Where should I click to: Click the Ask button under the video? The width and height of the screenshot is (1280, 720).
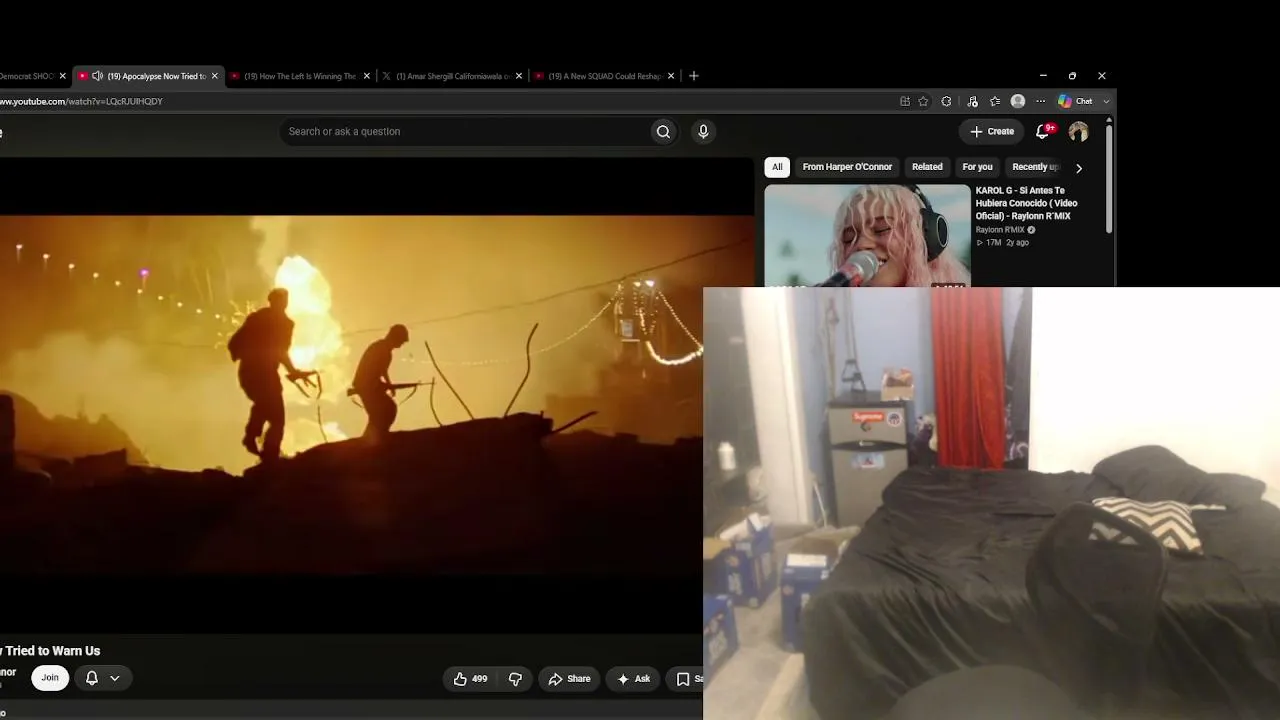click(x=634, y=679)
